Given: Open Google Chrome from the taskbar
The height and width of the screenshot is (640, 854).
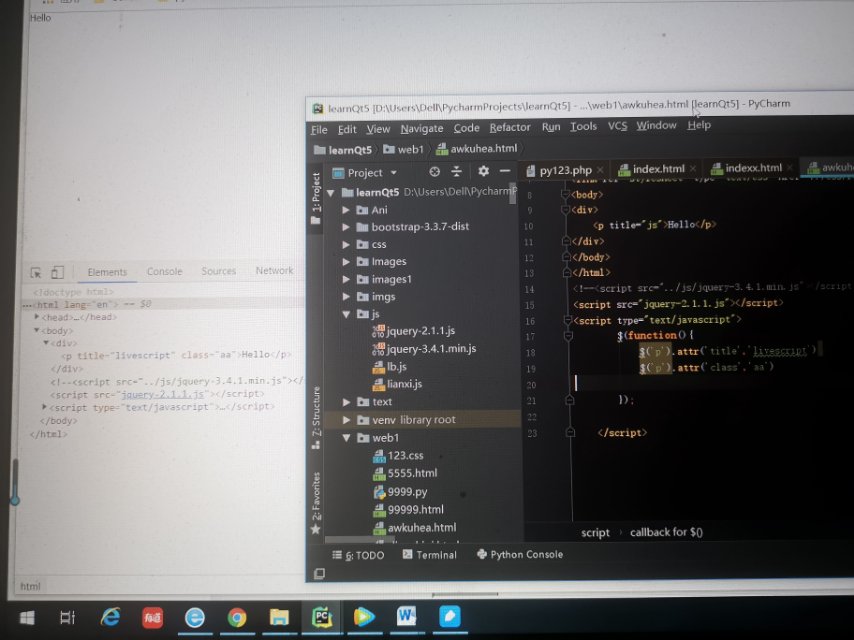Looking at the screenshot, I should pos(237,618).
